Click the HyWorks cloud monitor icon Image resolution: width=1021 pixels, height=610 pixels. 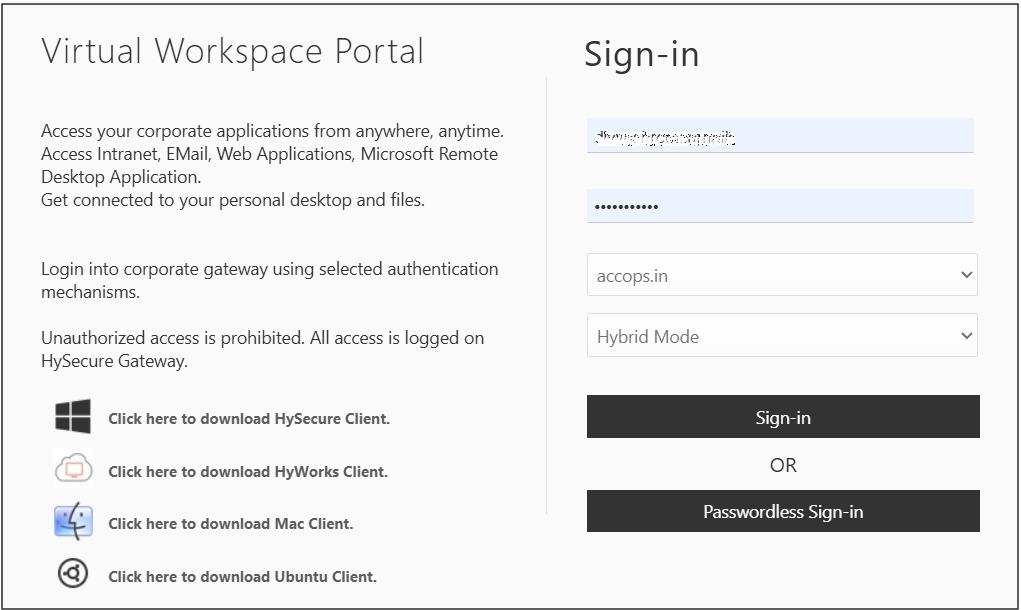click(73, 468)
